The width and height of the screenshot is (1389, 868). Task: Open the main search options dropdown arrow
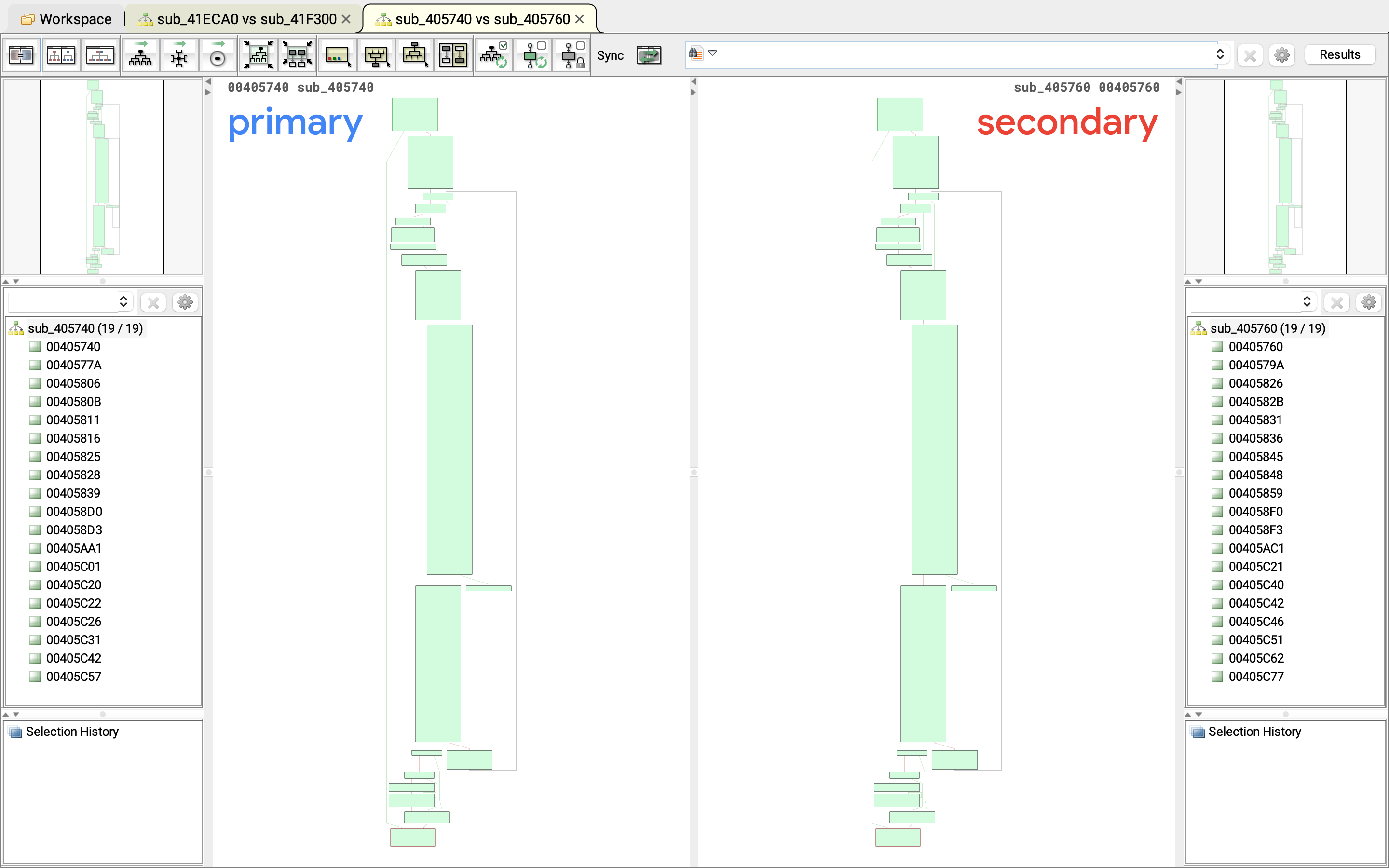[712, 53]
